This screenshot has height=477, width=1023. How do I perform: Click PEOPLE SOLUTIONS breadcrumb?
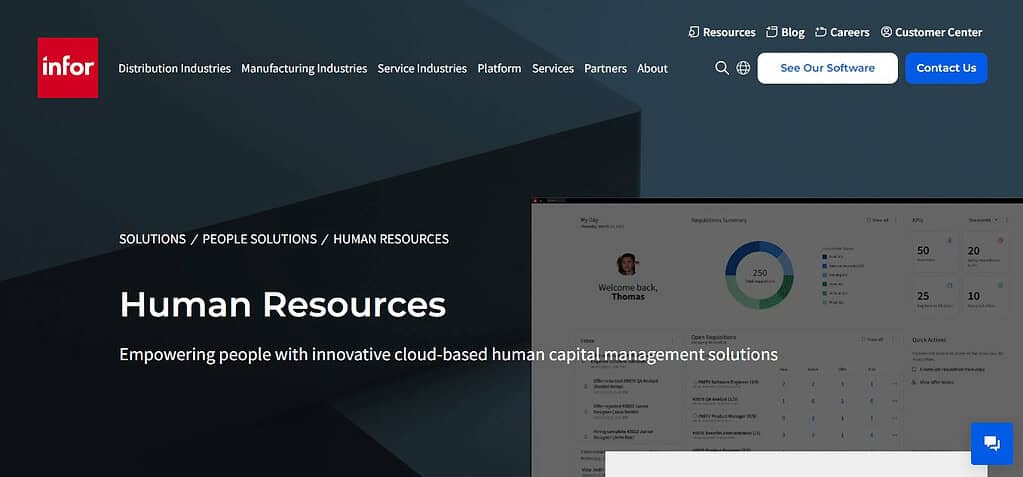[260, 239]
